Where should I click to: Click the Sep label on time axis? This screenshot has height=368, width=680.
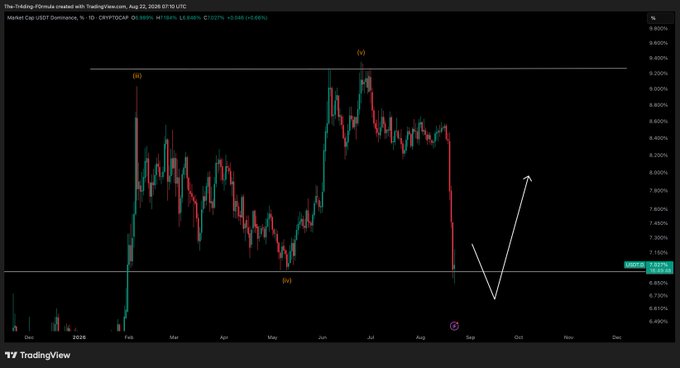point(471,337)
